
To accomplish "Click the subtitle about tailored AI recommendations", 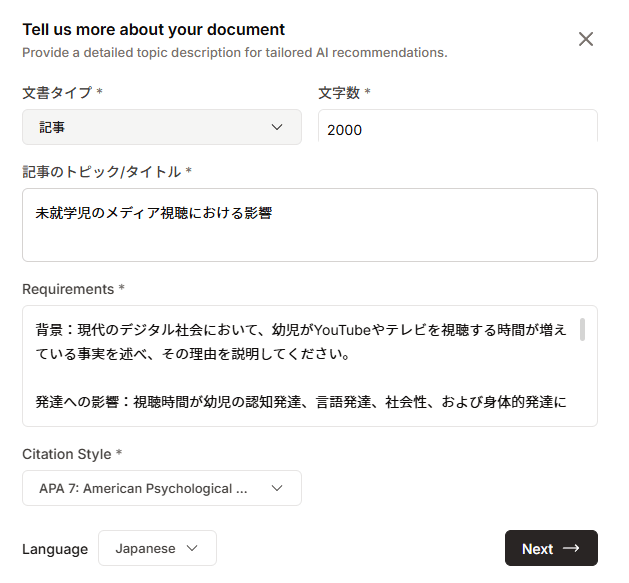I will click(x=235, y=53).
